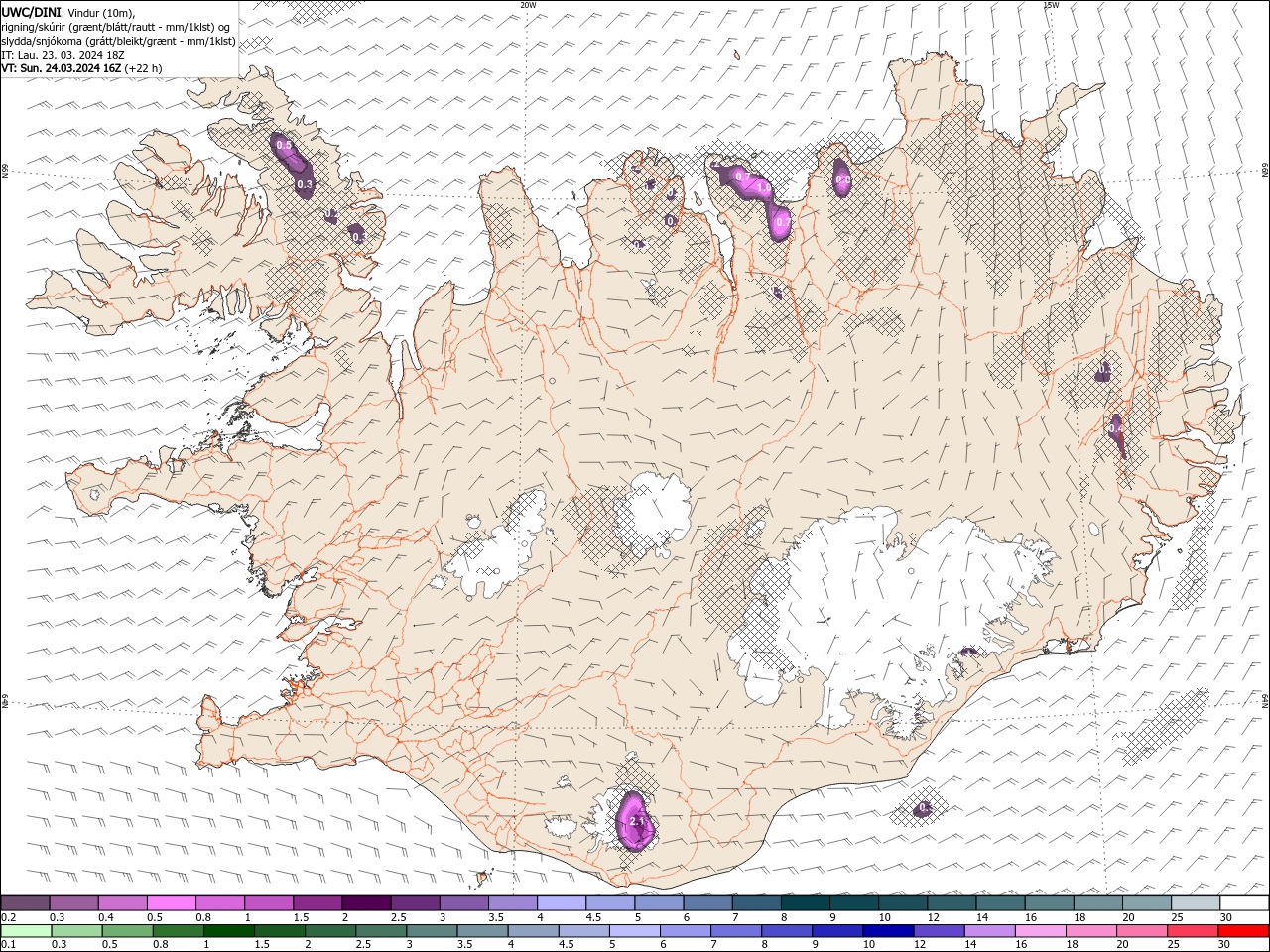1270x952 pixels.
Task: Select the dark blue rain swatch at 10
Action: 887,931
